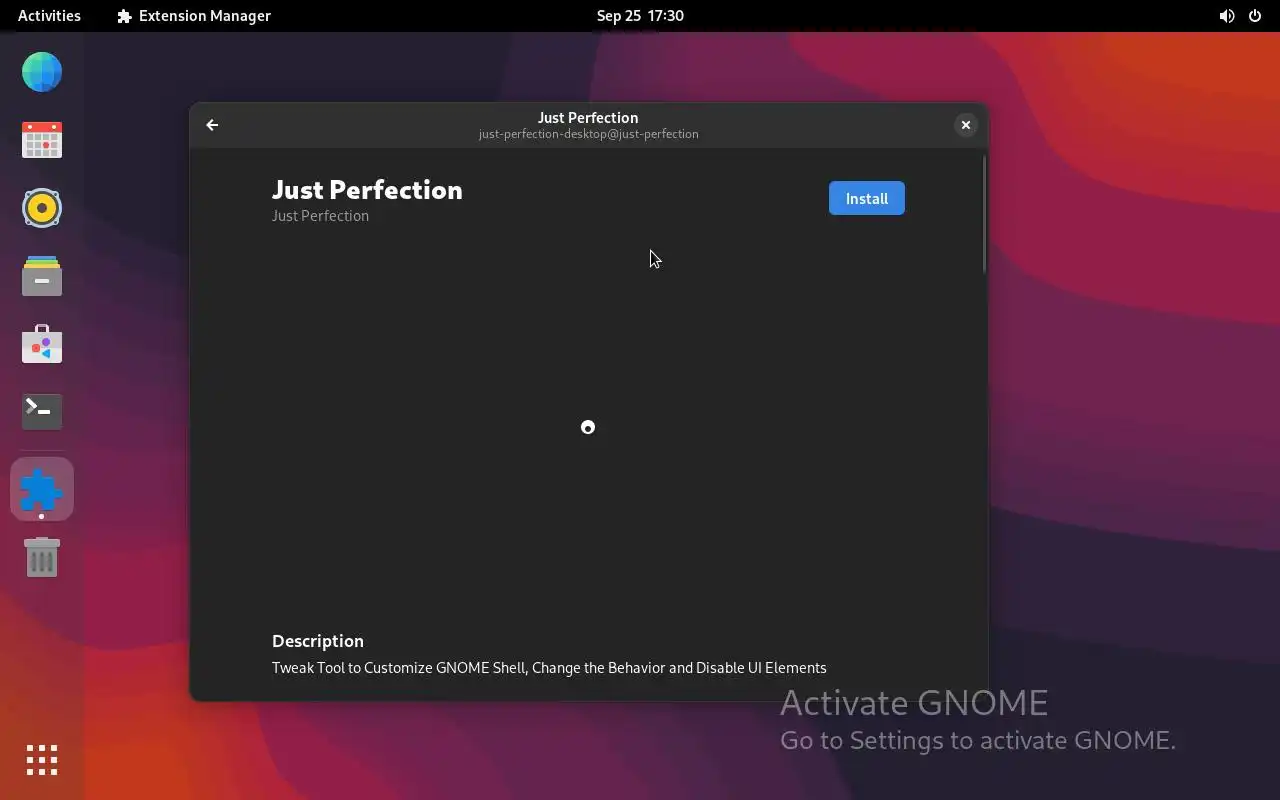The width and height of the screenshot is (1280, 800).
Task: Open the Activities overview
Action: [x=49, y=16]
